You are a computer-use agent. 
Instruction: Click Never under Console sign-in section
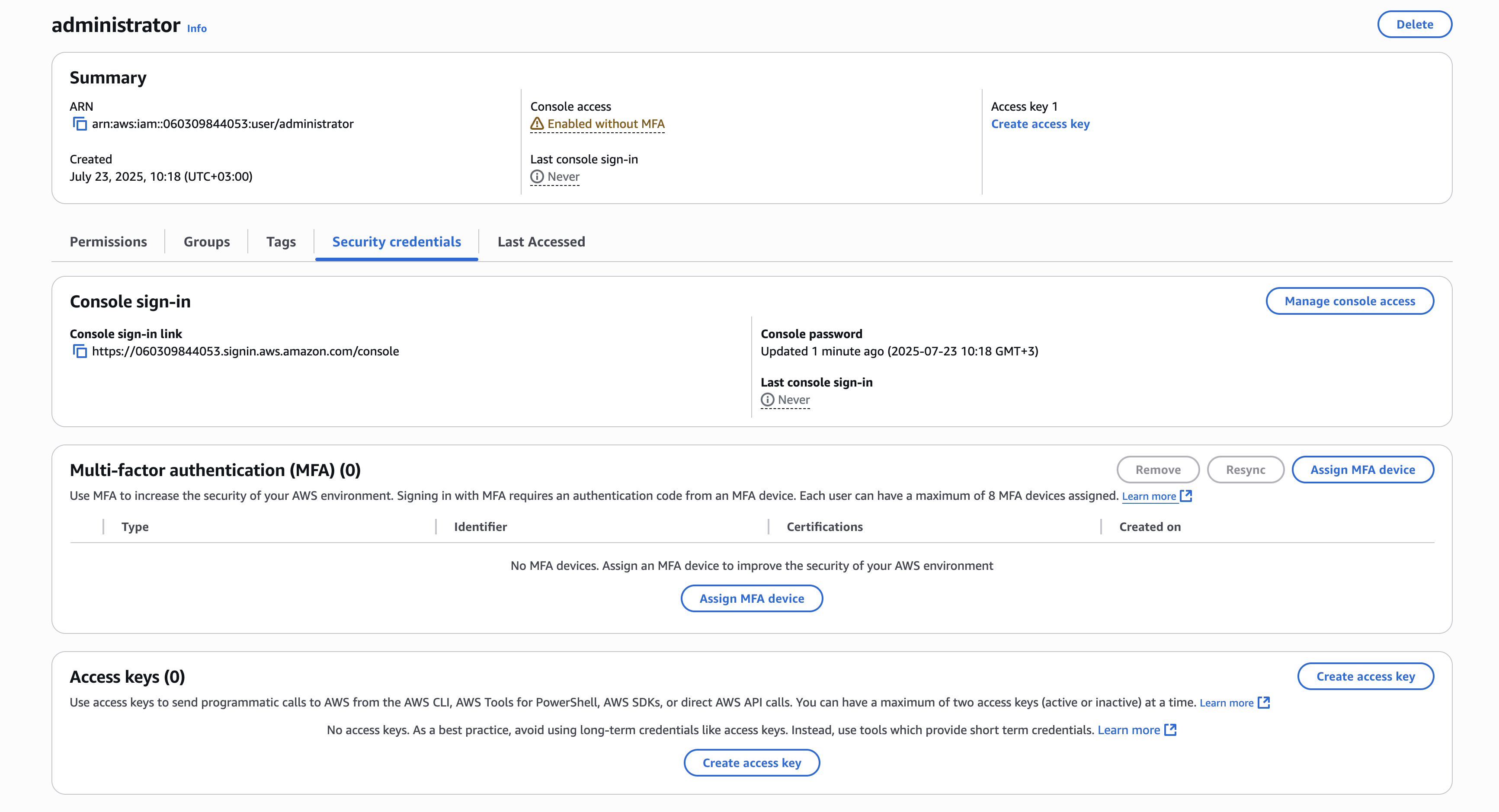pos(794,400)
